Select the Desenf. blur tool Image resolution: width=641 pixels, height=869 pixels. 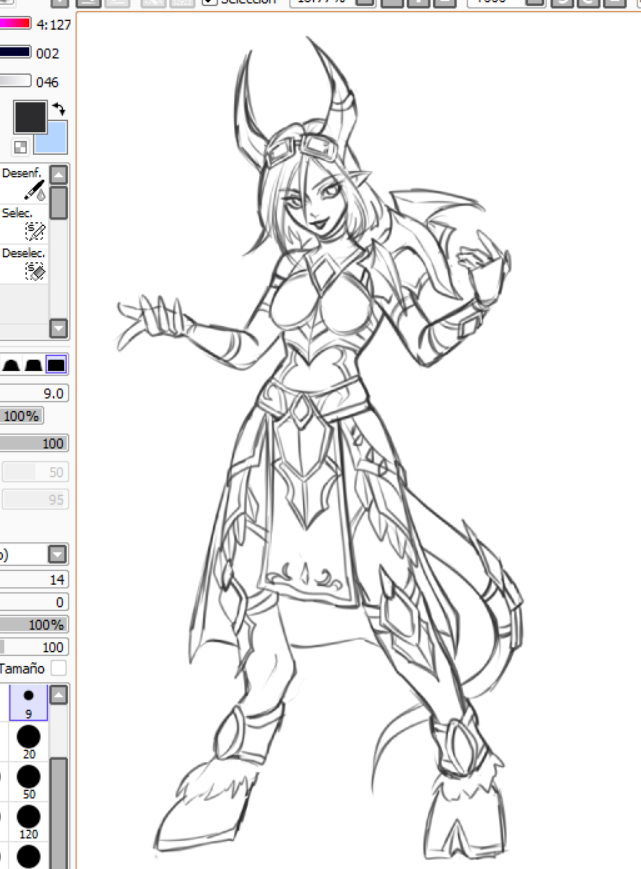(24, 183)
